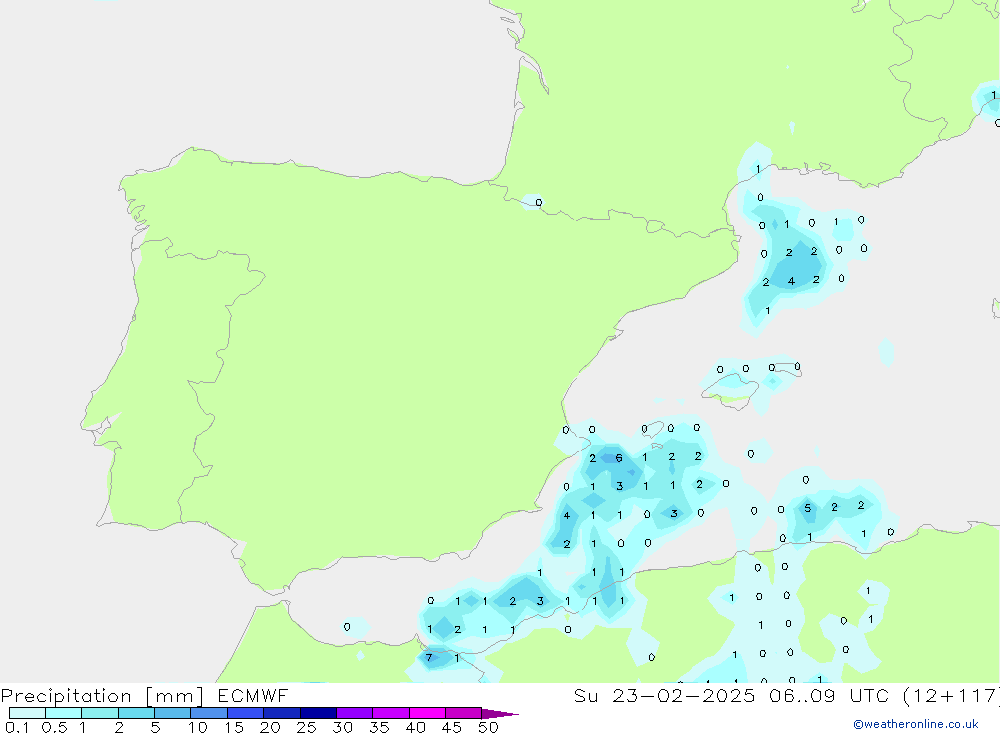Image resolution: width=1000 pixels, height=733 pixels.
Task: Click the purple arrow tip of the legend
Action: tap(500, 713)
